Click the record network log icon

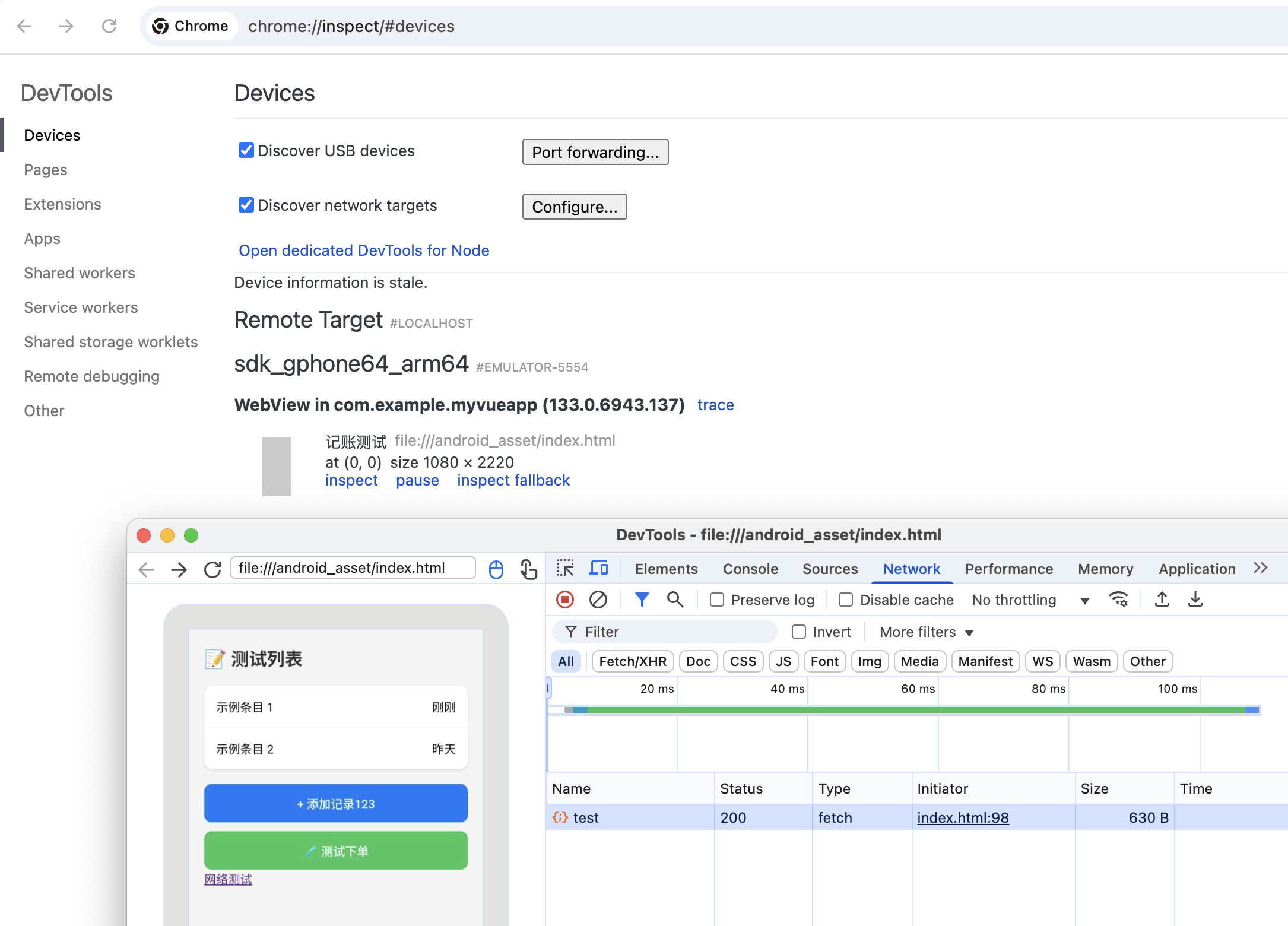pyautogui.click(x=565, y=600)
